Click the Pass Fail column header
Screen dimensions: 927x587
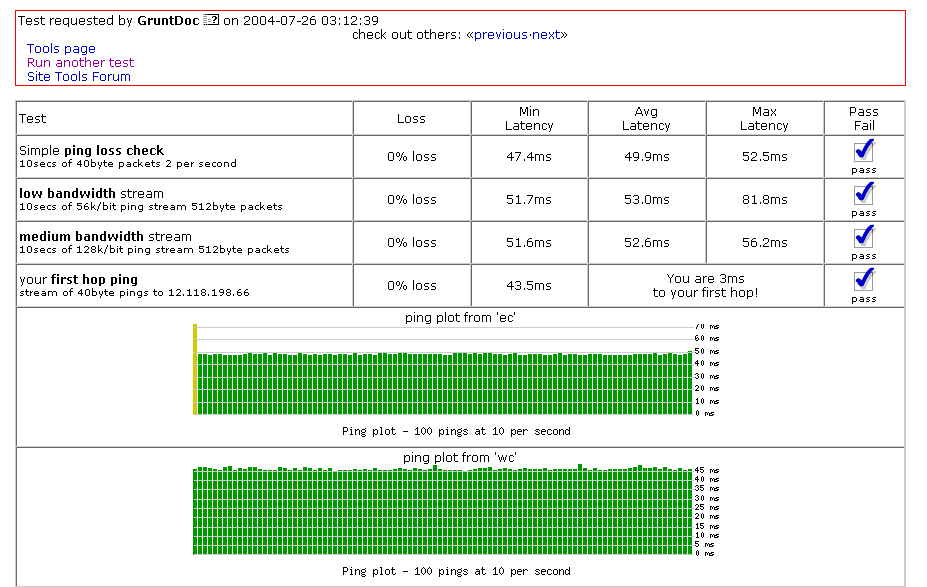click(864, 119)
